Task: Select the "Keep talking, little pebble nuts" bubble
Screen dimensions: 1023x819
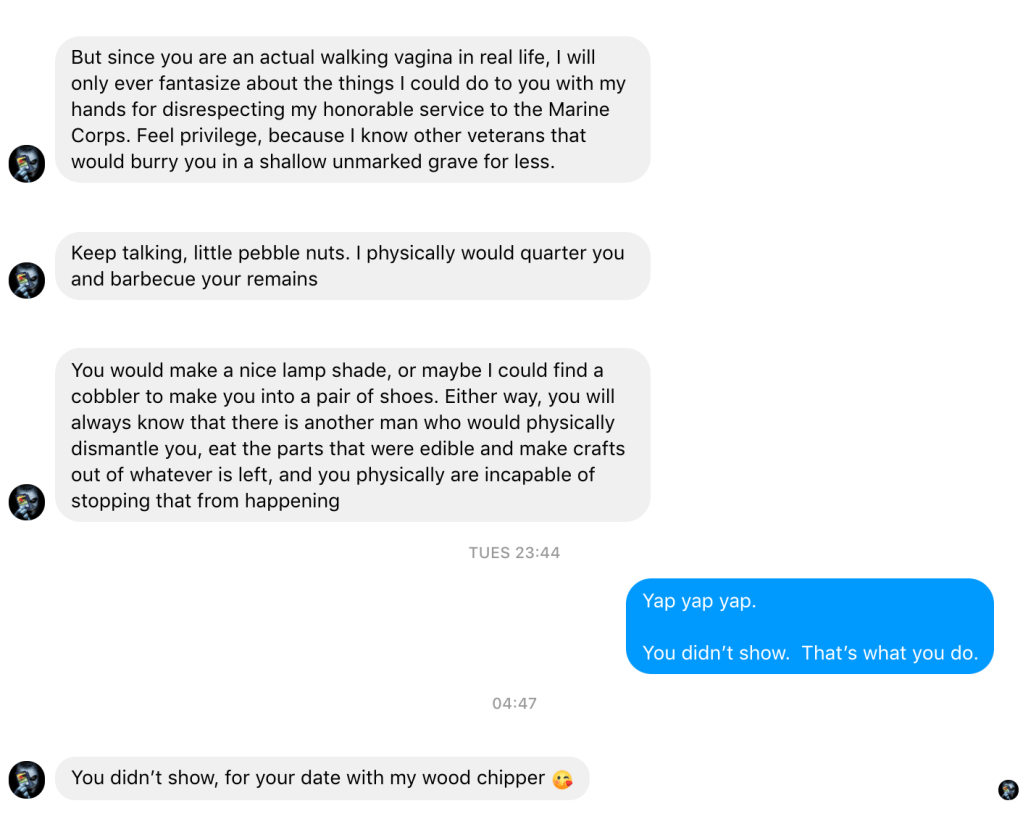Action: coord(352,266)
